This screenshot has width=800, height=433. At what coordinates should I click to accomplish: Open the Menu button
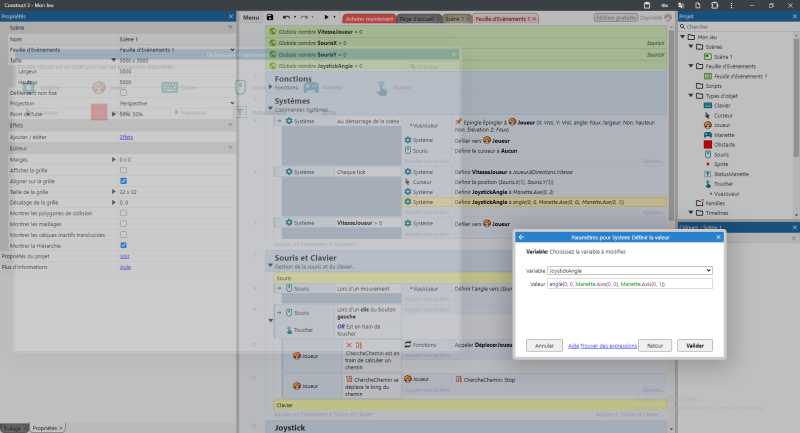point(251,17)
